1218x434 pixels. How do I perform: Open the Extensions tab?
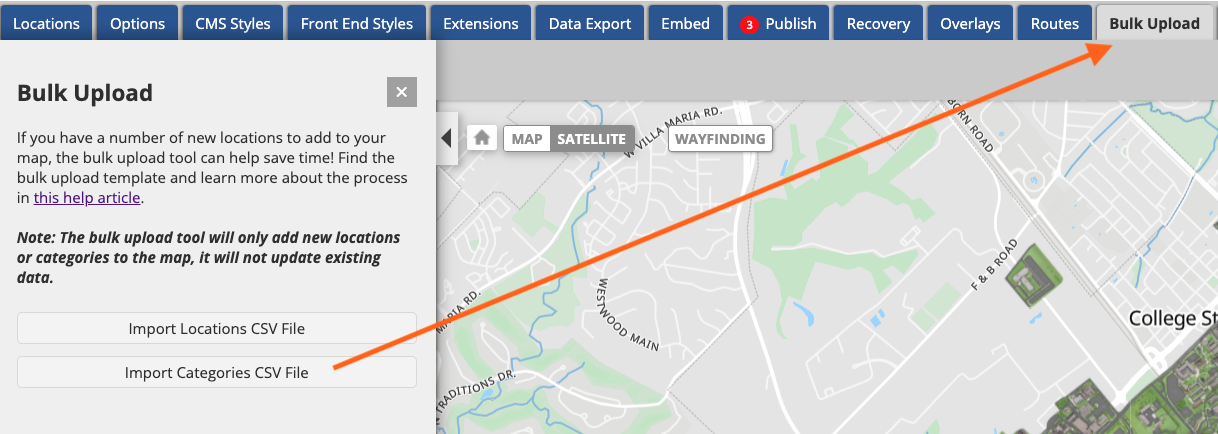481,23
